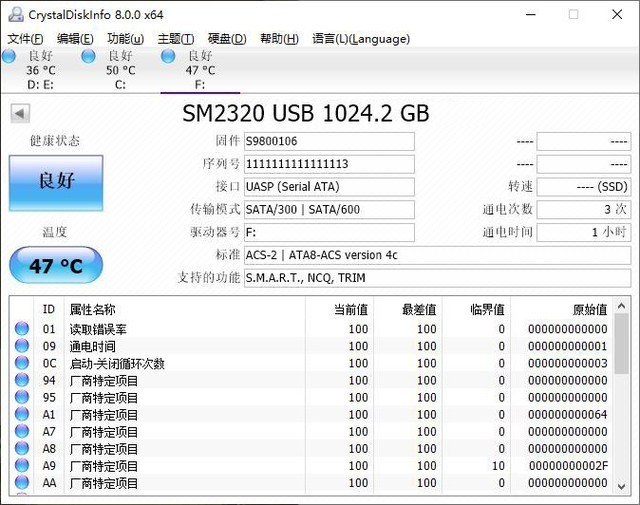Click the 良好 health status button

[56, 183]
